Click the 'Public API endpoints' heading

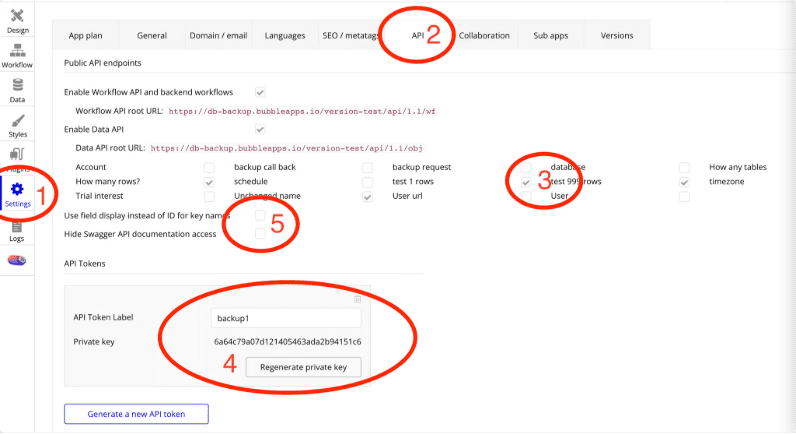click(x=103, y=63)
